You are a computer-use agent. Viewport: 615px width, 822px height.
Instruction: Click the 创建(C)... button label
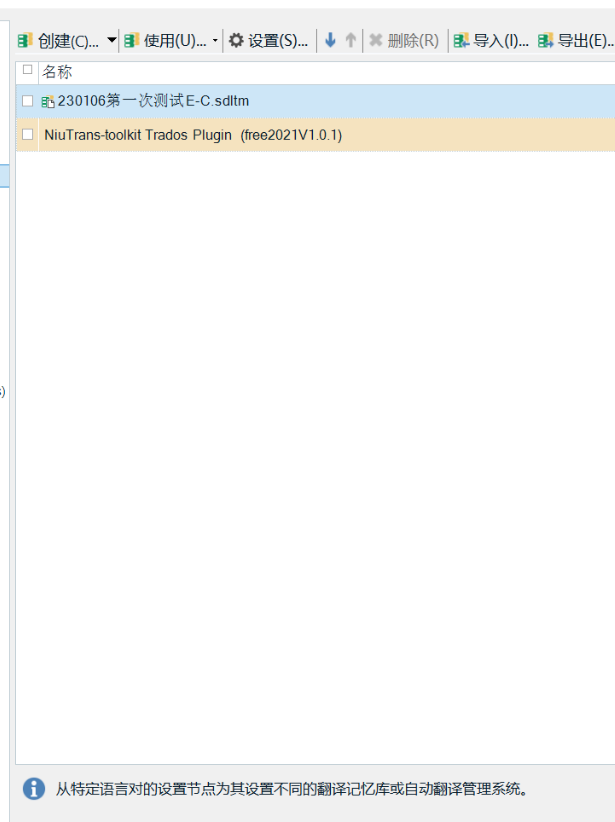click(x=68, y=41)
